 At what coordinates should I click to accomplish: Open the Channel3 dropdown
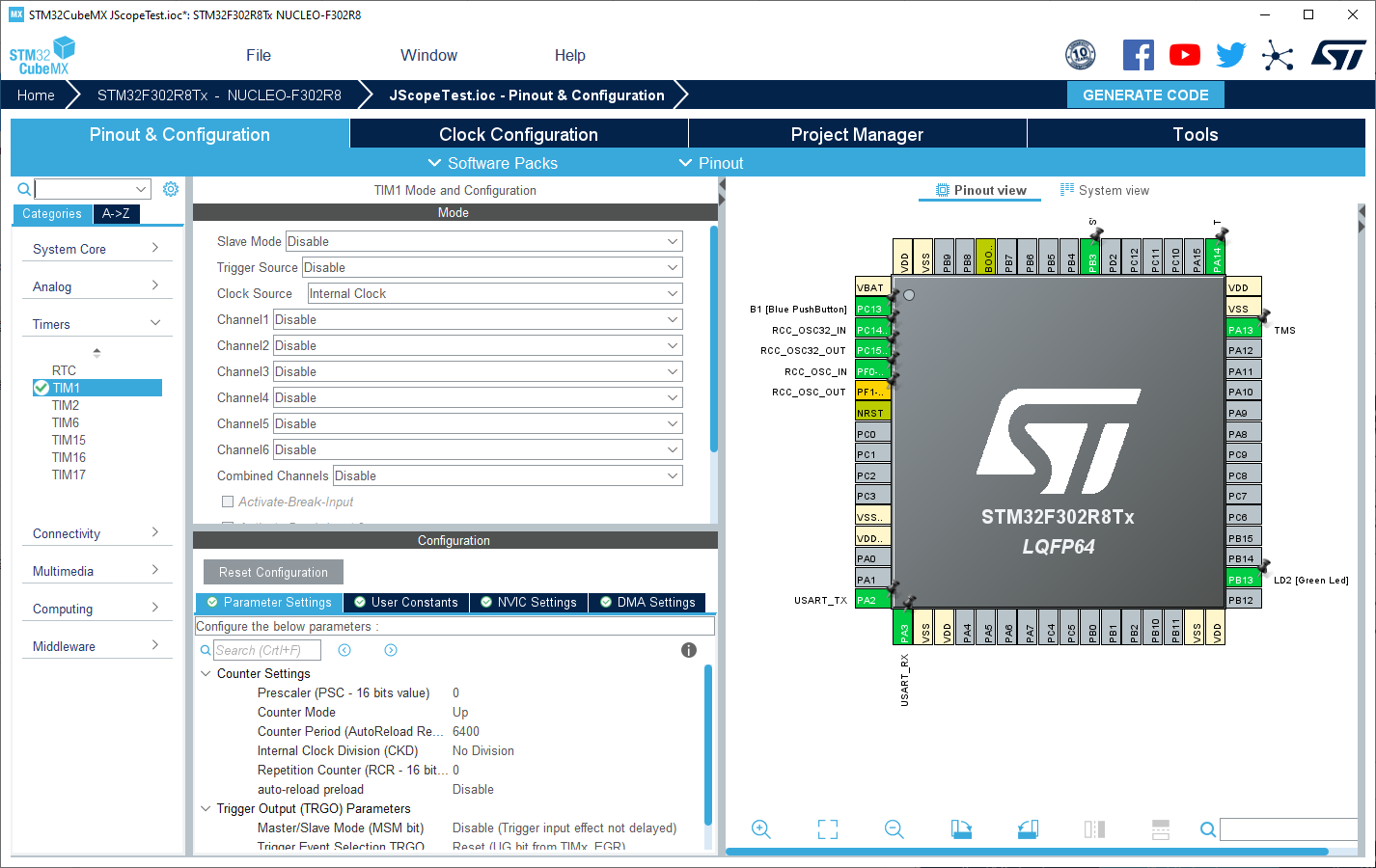click(478, 371)
